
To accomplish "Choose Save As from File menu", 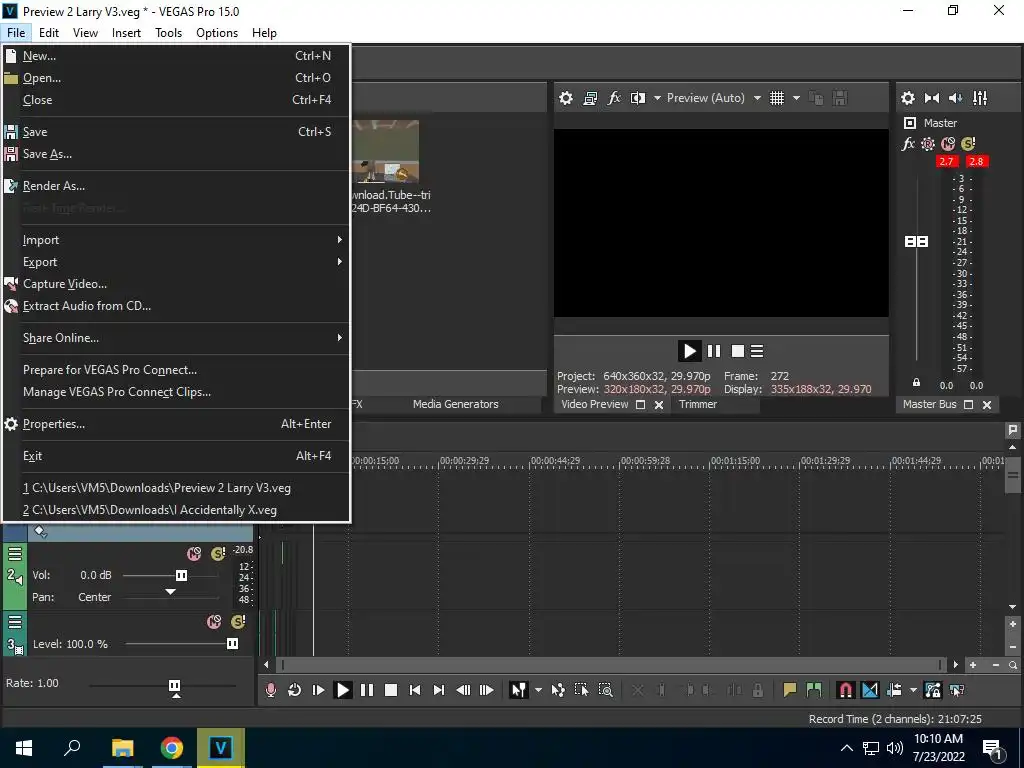I will [x=176, y=154].
